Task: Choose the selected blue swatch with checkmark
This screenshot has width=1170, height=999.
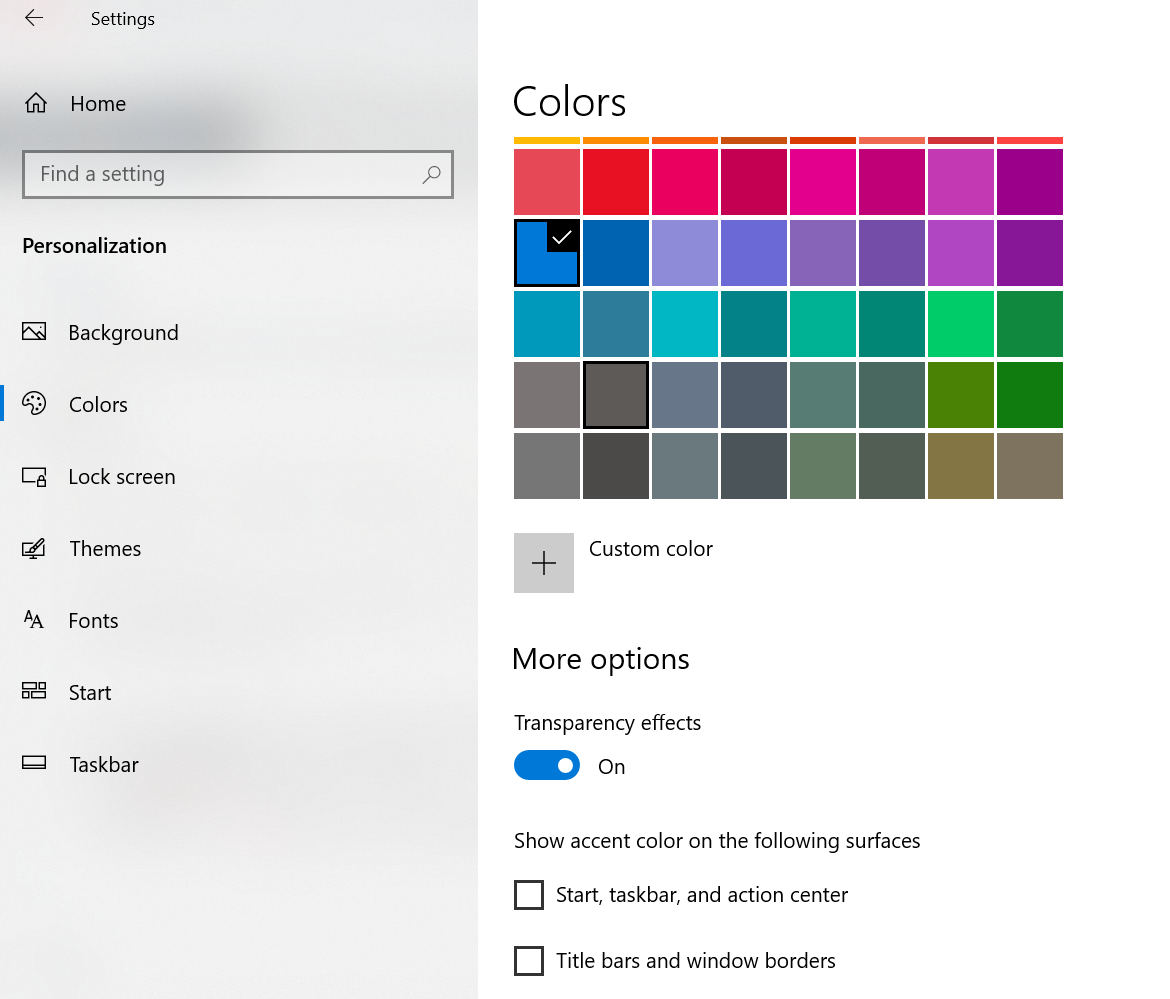Action: (x=547, y=254)
